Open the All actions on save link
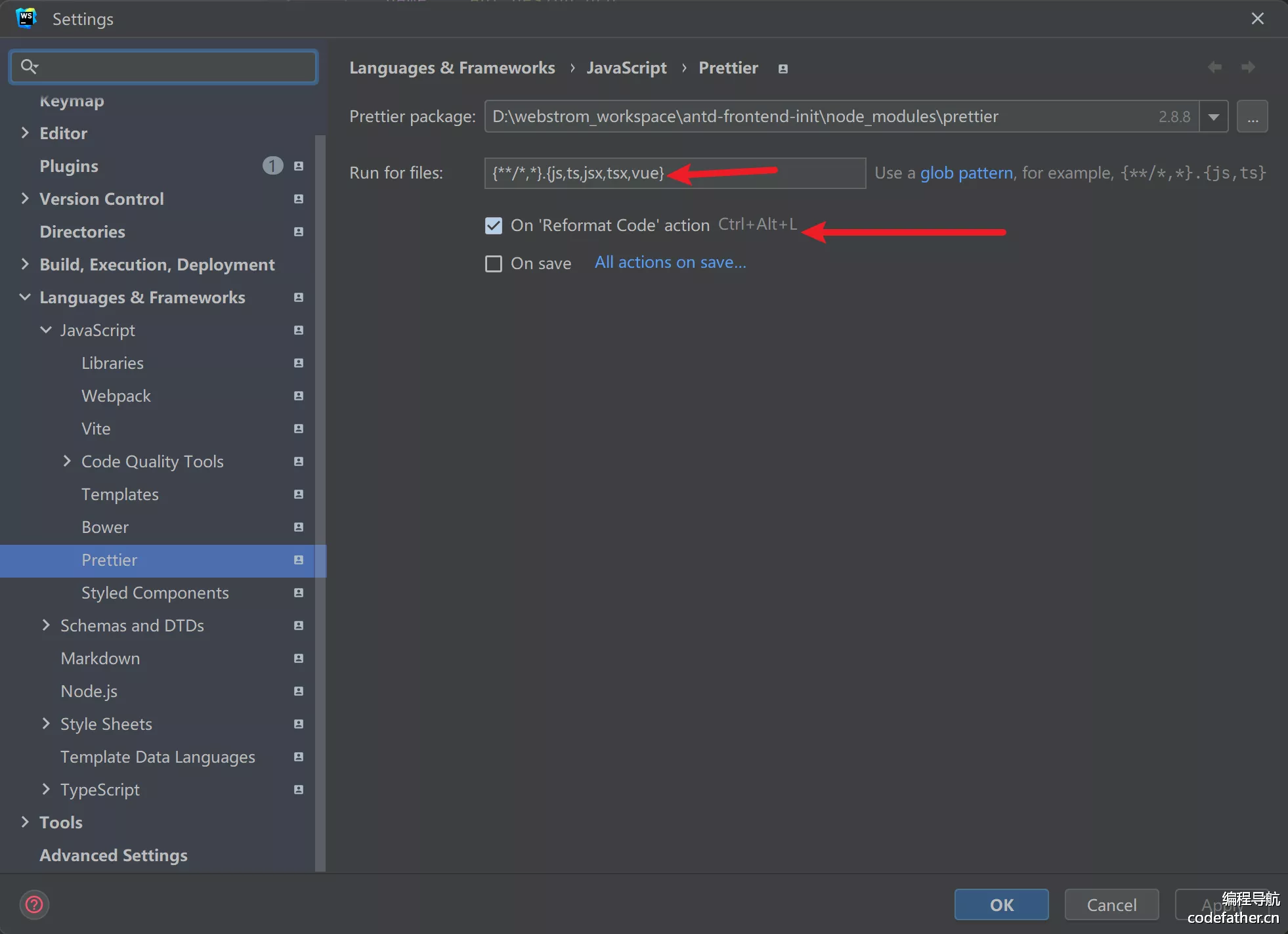 670,263
